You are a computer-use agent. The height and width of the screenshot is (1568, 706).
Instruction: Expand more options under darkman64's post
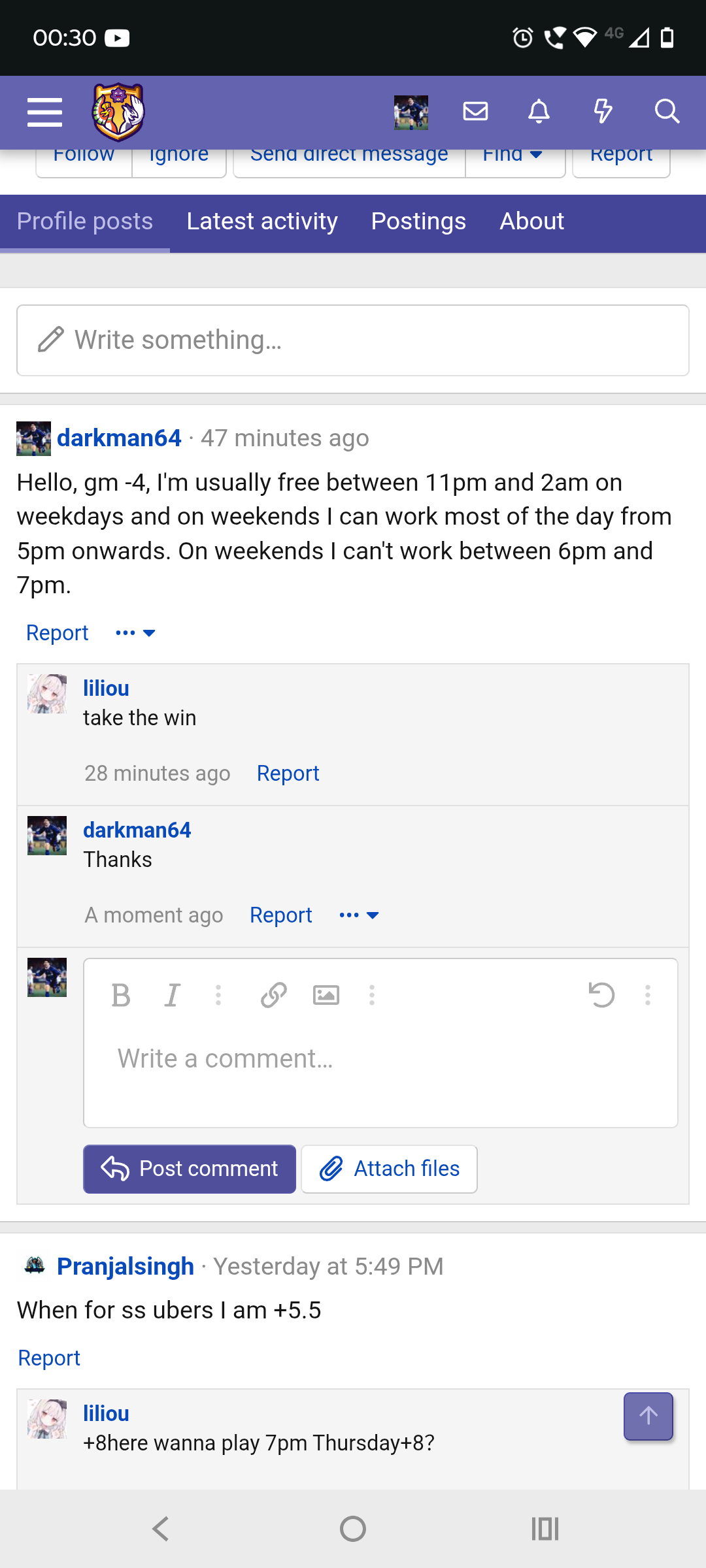[x=135, y=633]
